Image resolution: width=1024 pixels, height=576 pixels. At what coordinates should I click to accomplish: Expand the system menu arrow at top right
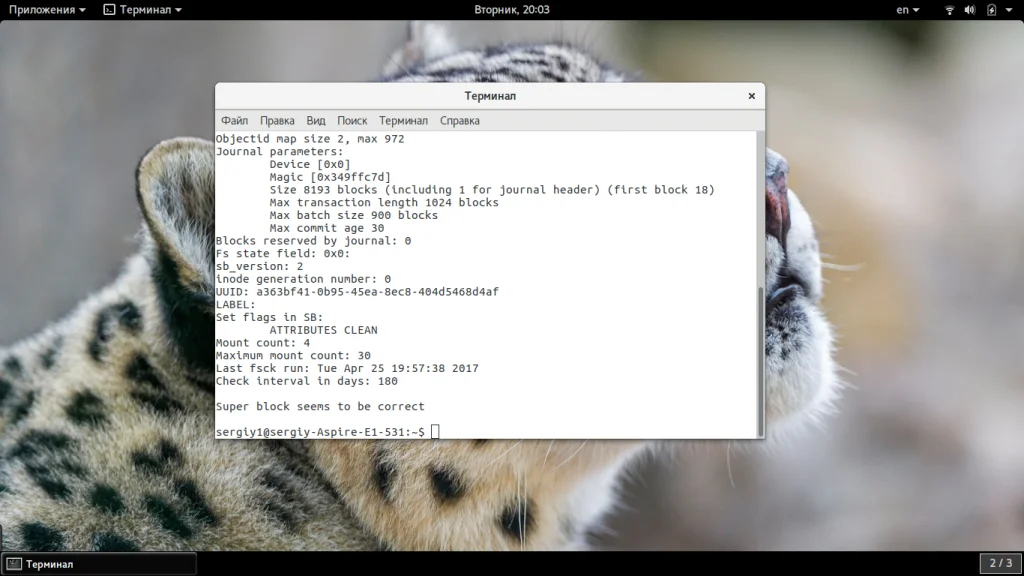pyautogui.click(x=1009, y=10)
